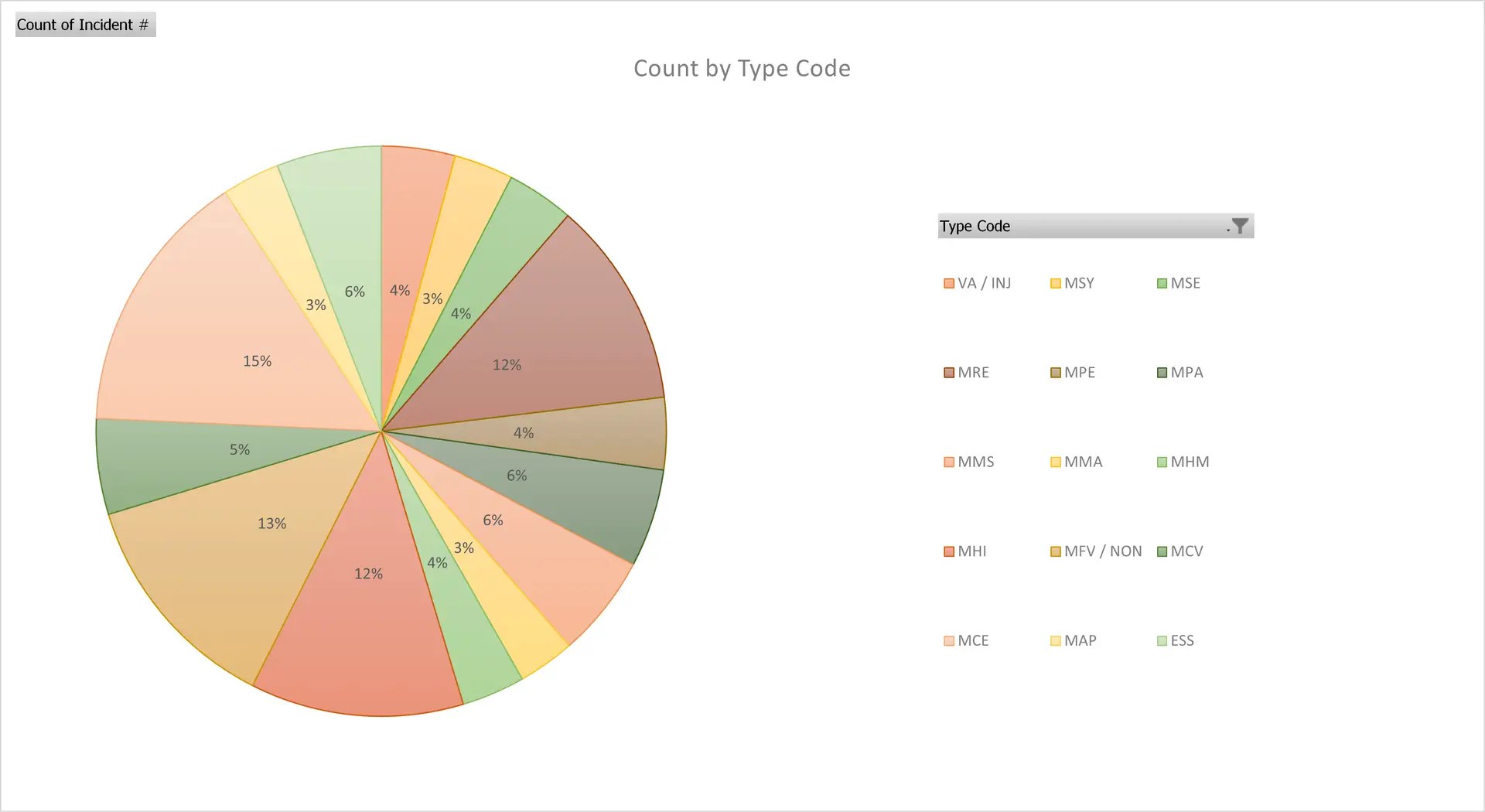The height and width of the screenshot is (812, 1485).
Task: Select the MSY legend entry label
Action: point(1079,283)
